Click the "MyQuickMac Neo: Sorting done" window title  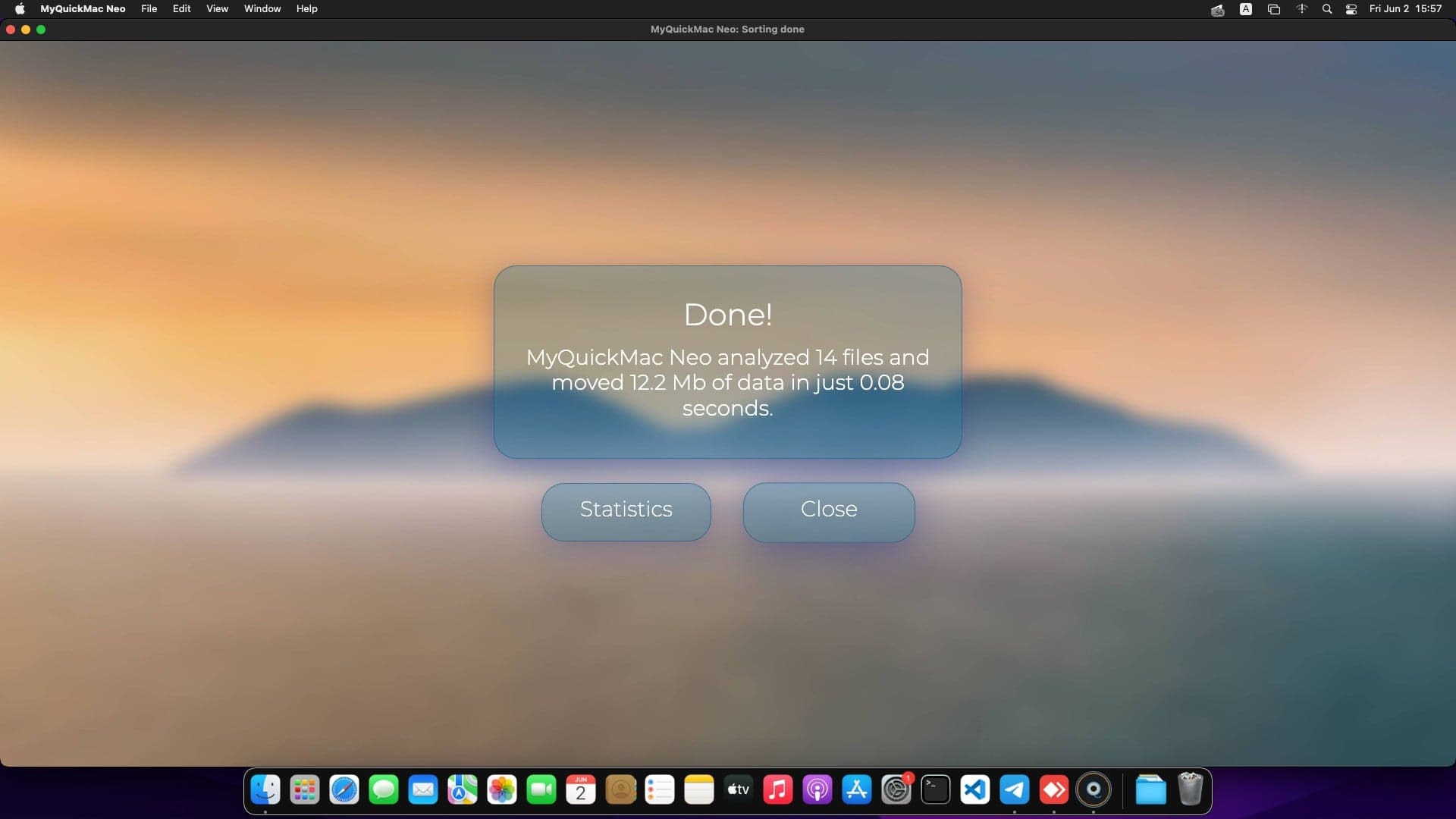(x=727, y=30)
